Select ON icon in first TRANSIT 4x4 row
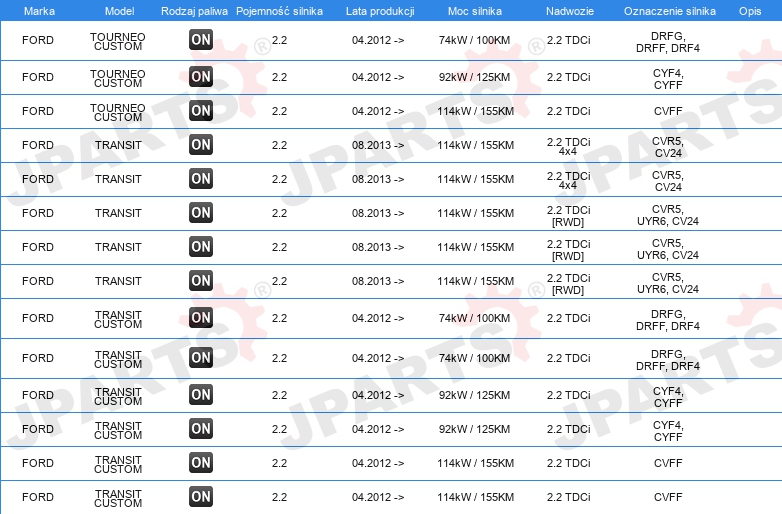782x514 pixels. tap(201, 145)
